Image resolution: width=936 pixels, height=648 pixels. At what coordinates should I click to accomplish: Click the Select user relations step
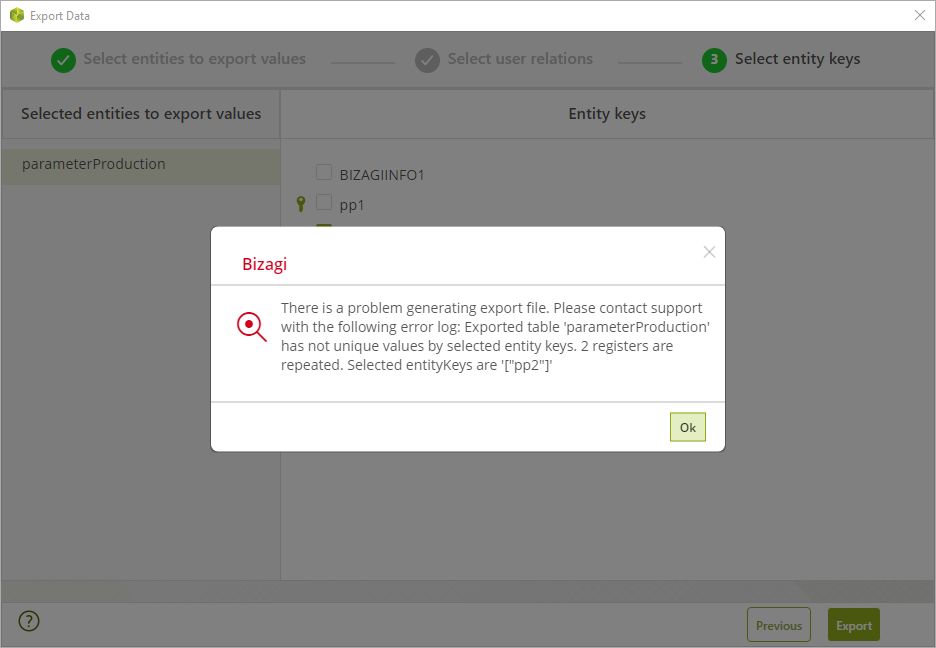pyautogui.click(x=520, y=59)
